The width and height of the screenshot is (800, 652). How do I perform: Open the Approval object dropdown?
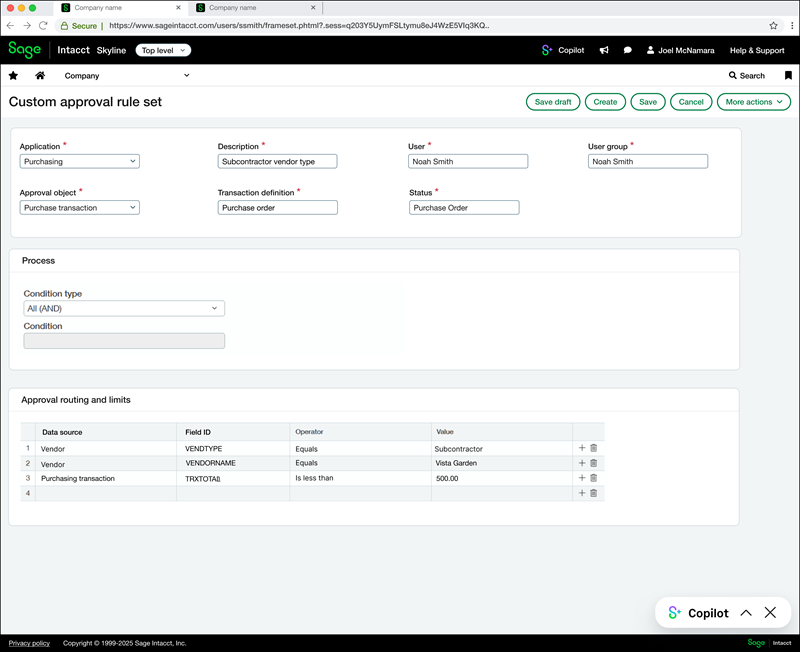click(x=80, y=208)
